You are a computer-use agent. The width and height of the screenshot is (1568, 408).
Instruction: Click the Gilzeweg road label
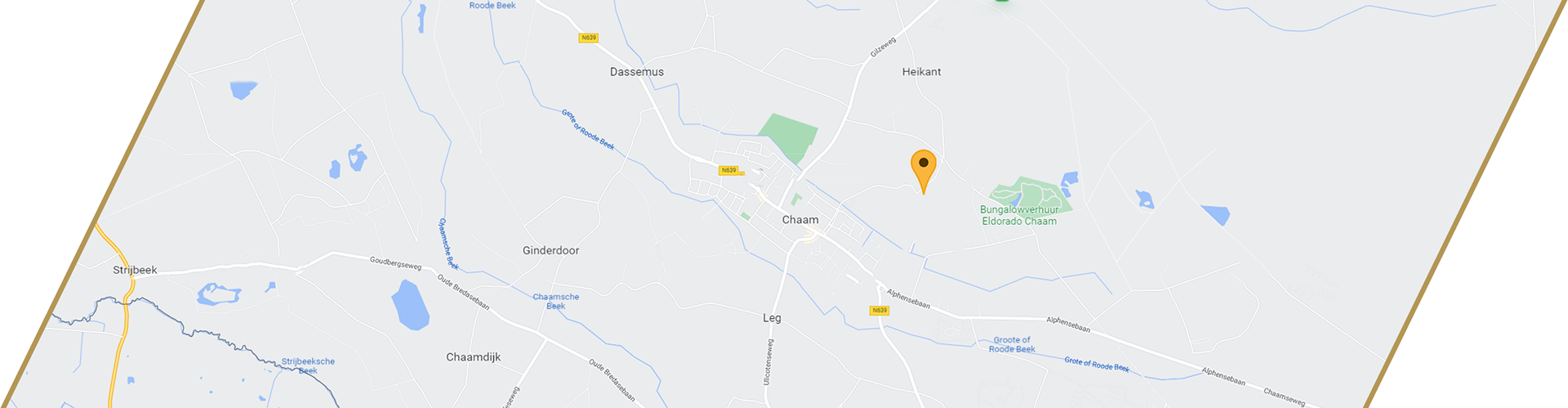883,47
